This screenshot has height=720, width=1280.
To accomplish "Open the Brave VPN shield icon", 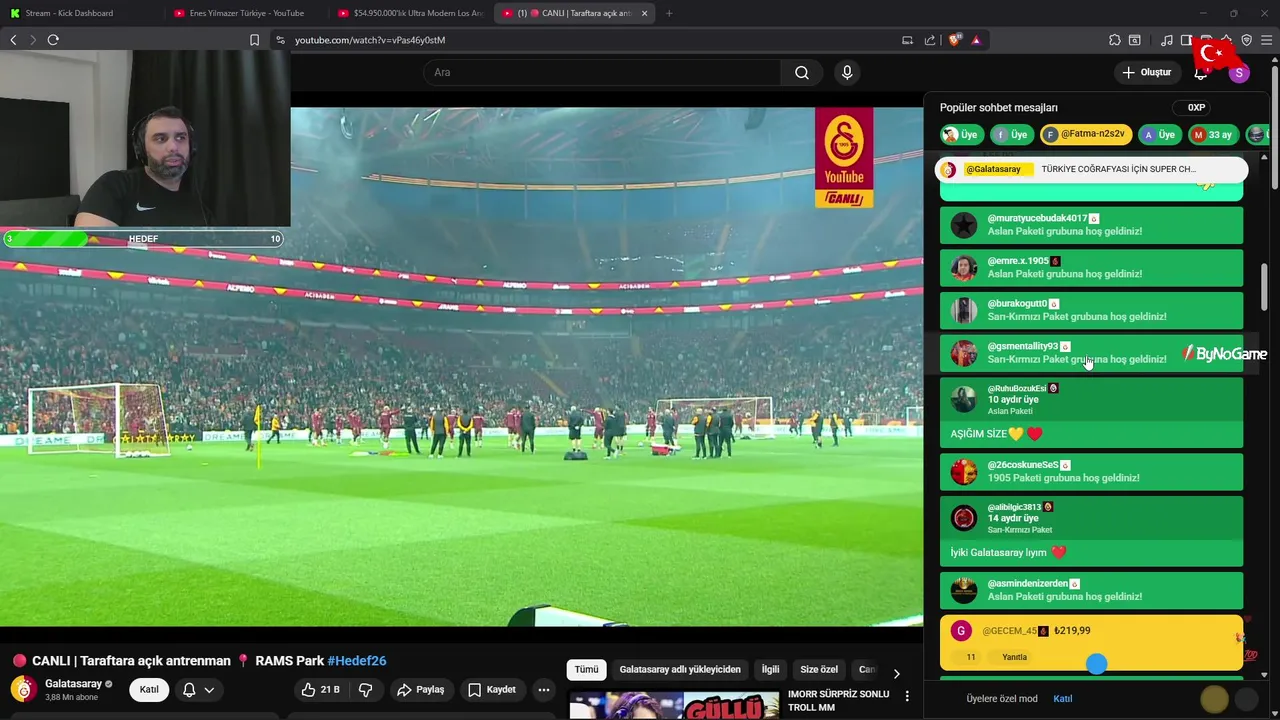I will coord(1246,40).
